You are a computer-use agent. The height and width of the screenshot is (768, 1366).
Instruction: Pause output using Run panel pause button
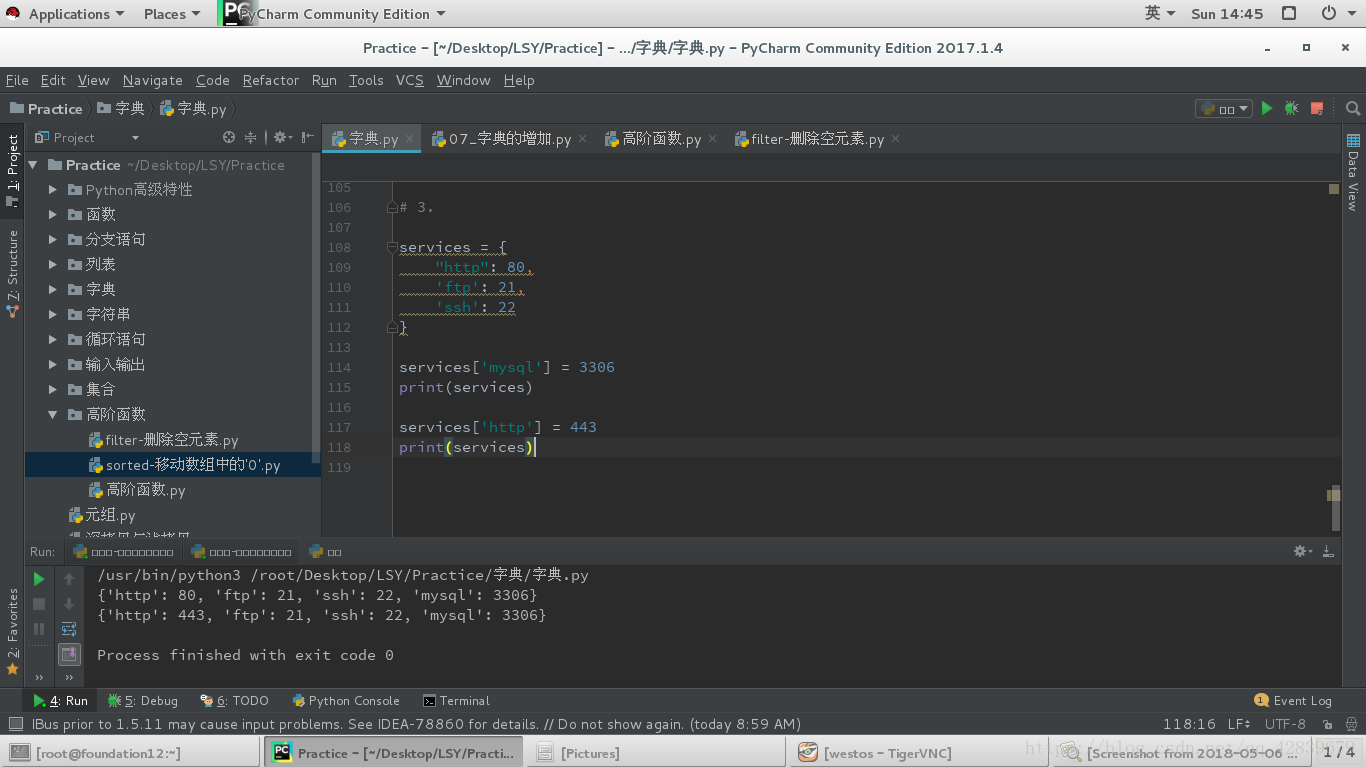pos(39,629)
